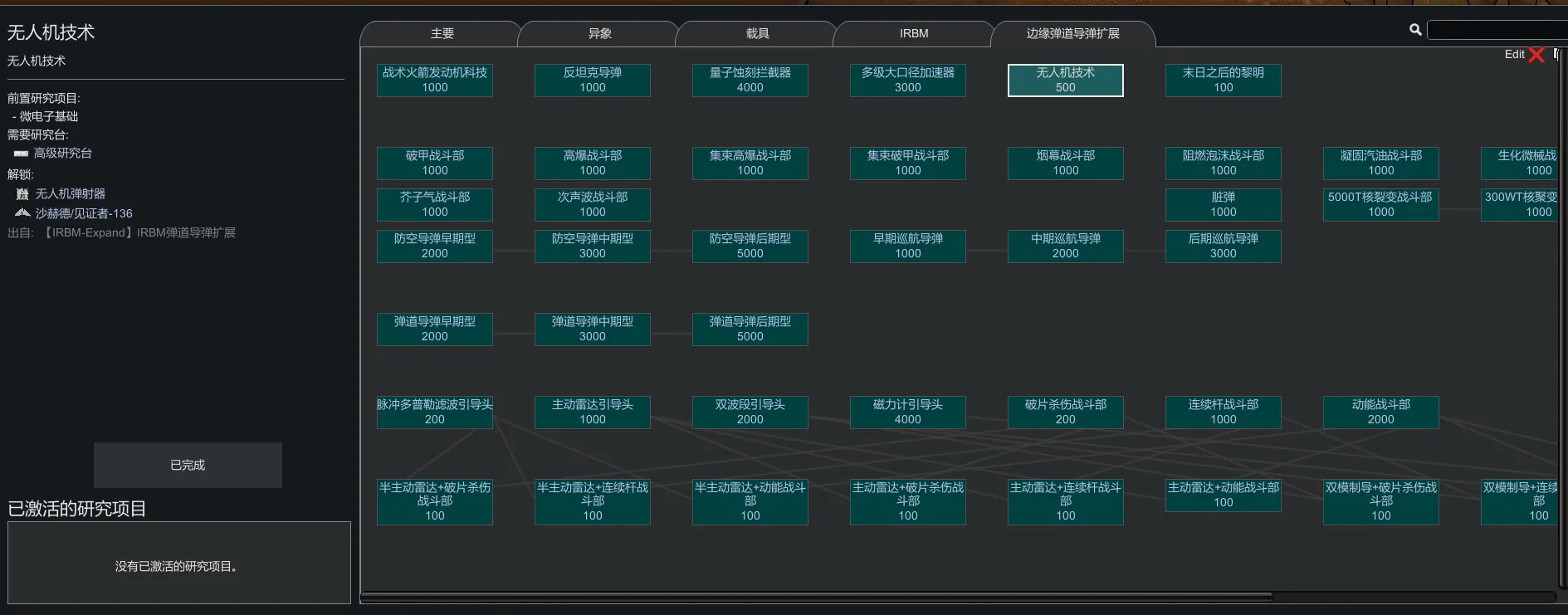Open the IRBM tab

coord(914,34)
